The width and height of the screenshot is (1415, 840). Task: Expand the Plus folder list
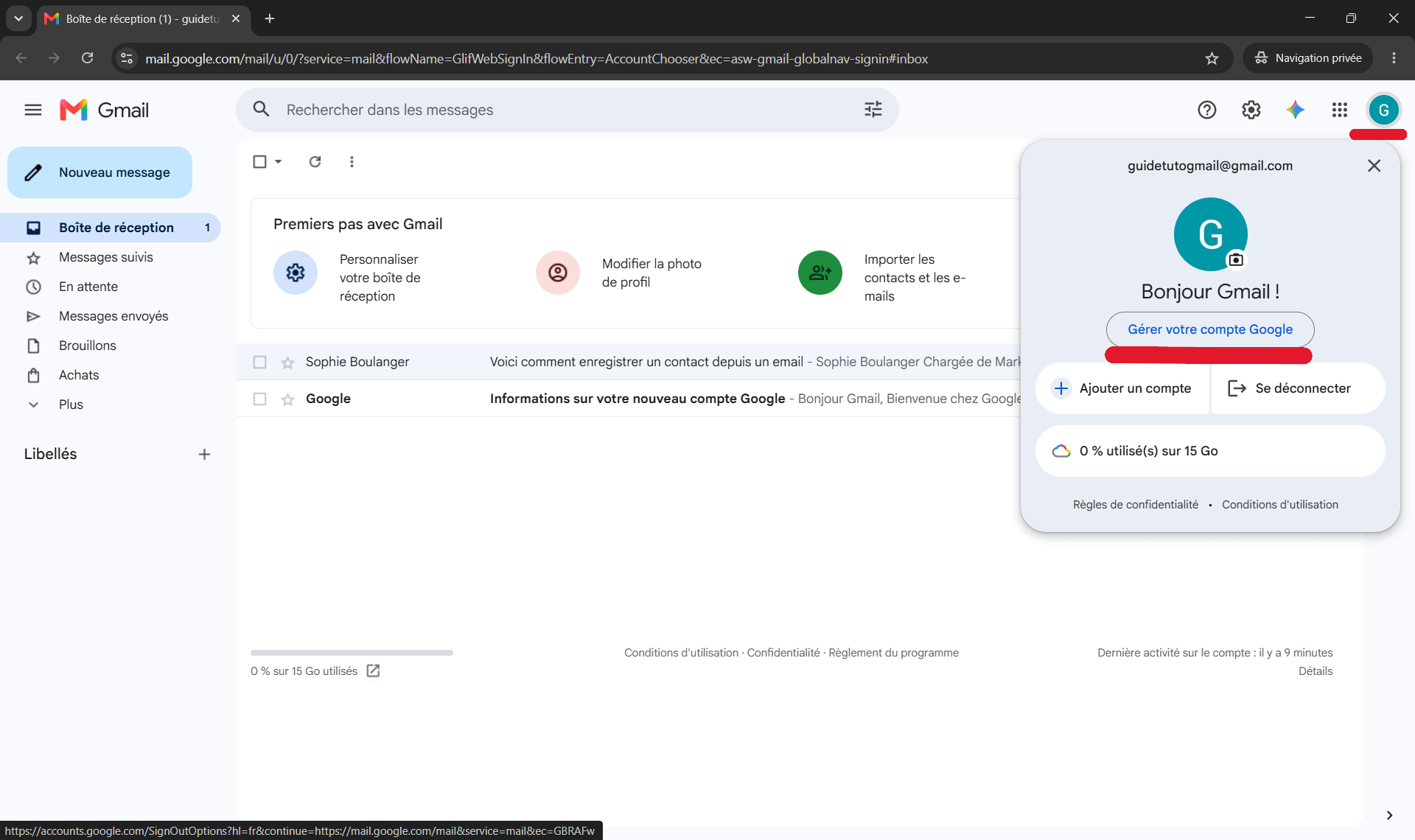pyautogui.click(x=71, y=405)
